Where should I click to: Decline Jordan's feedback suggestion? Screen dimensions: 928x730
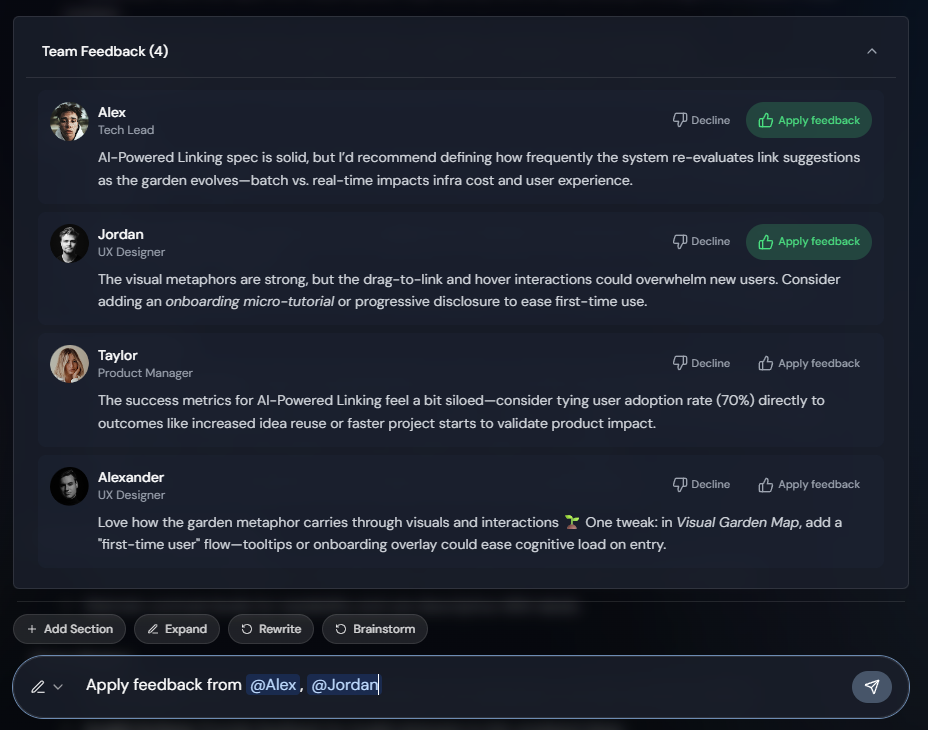(x=701, y=241)
